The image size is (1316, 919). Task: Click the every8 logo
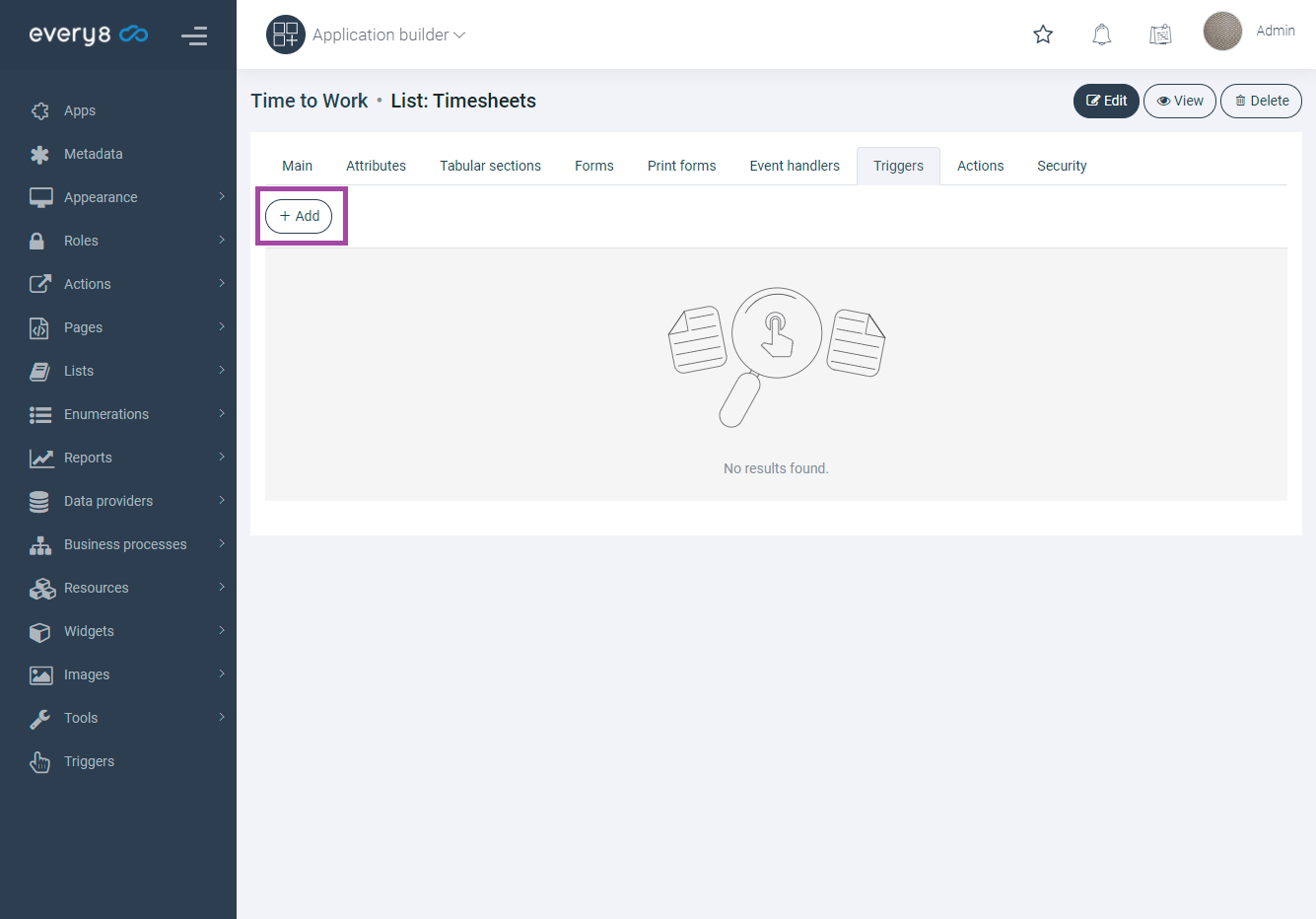(88, 35)
